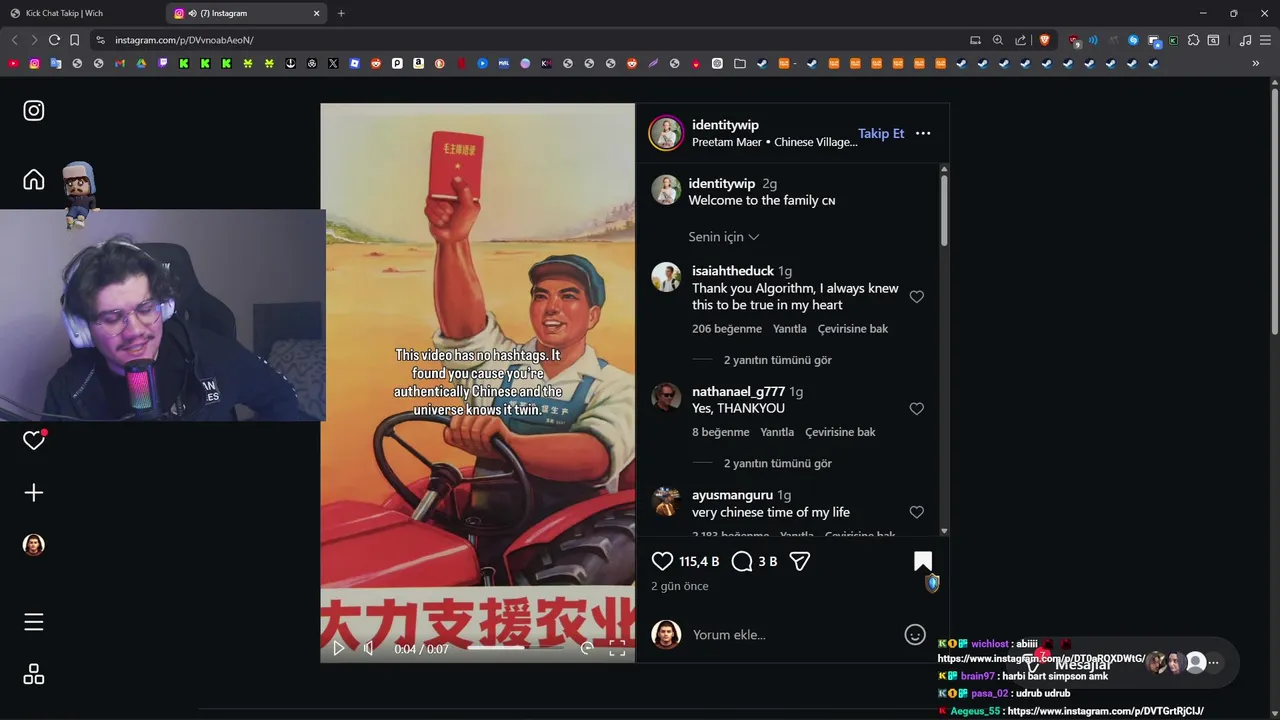Open Aegeus_55's Instagram link in chat
Screen dimensions: 1280x720
pos(1105,711)
